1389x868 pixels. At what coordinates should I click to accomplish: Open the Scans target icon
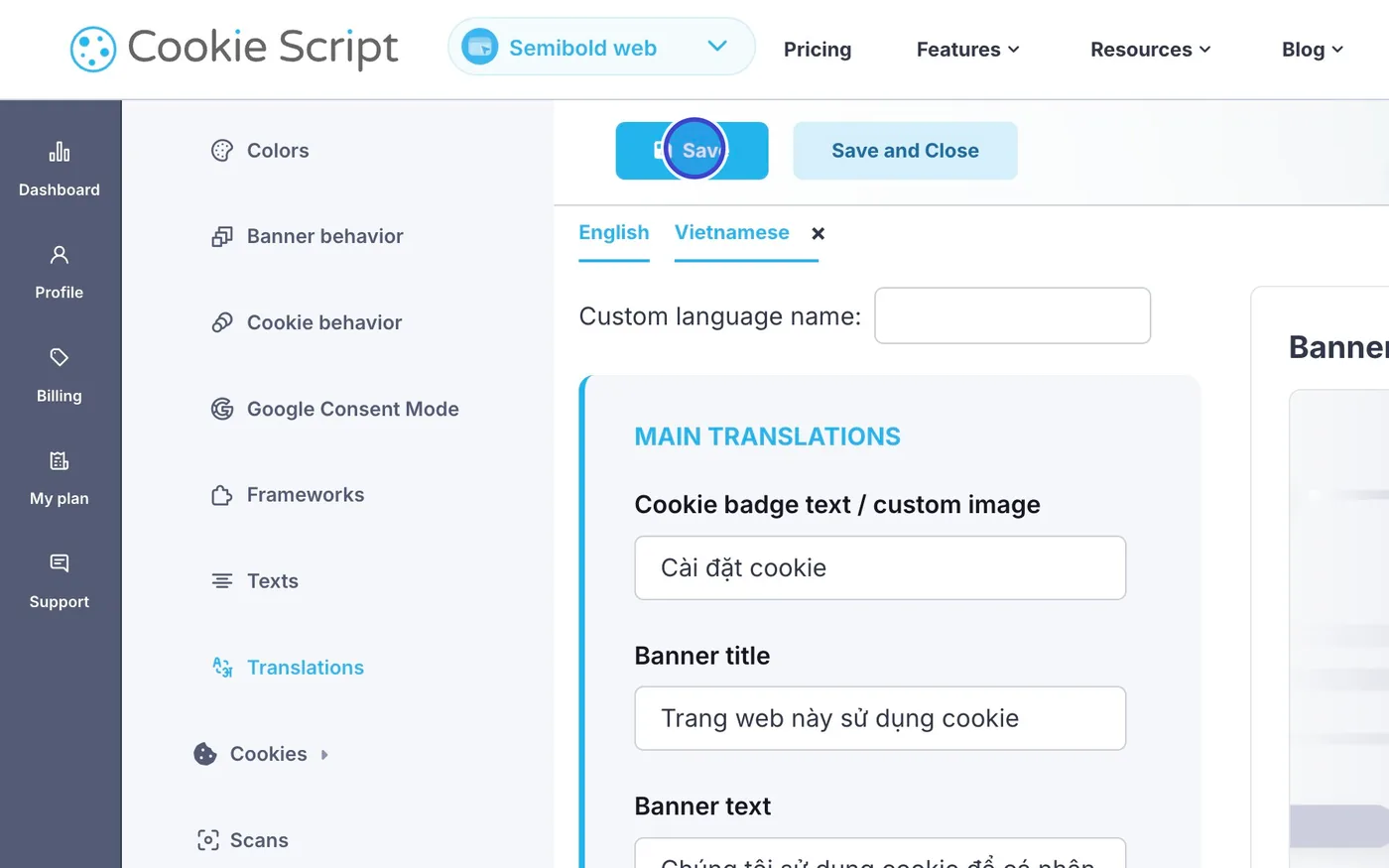(207, 840)
